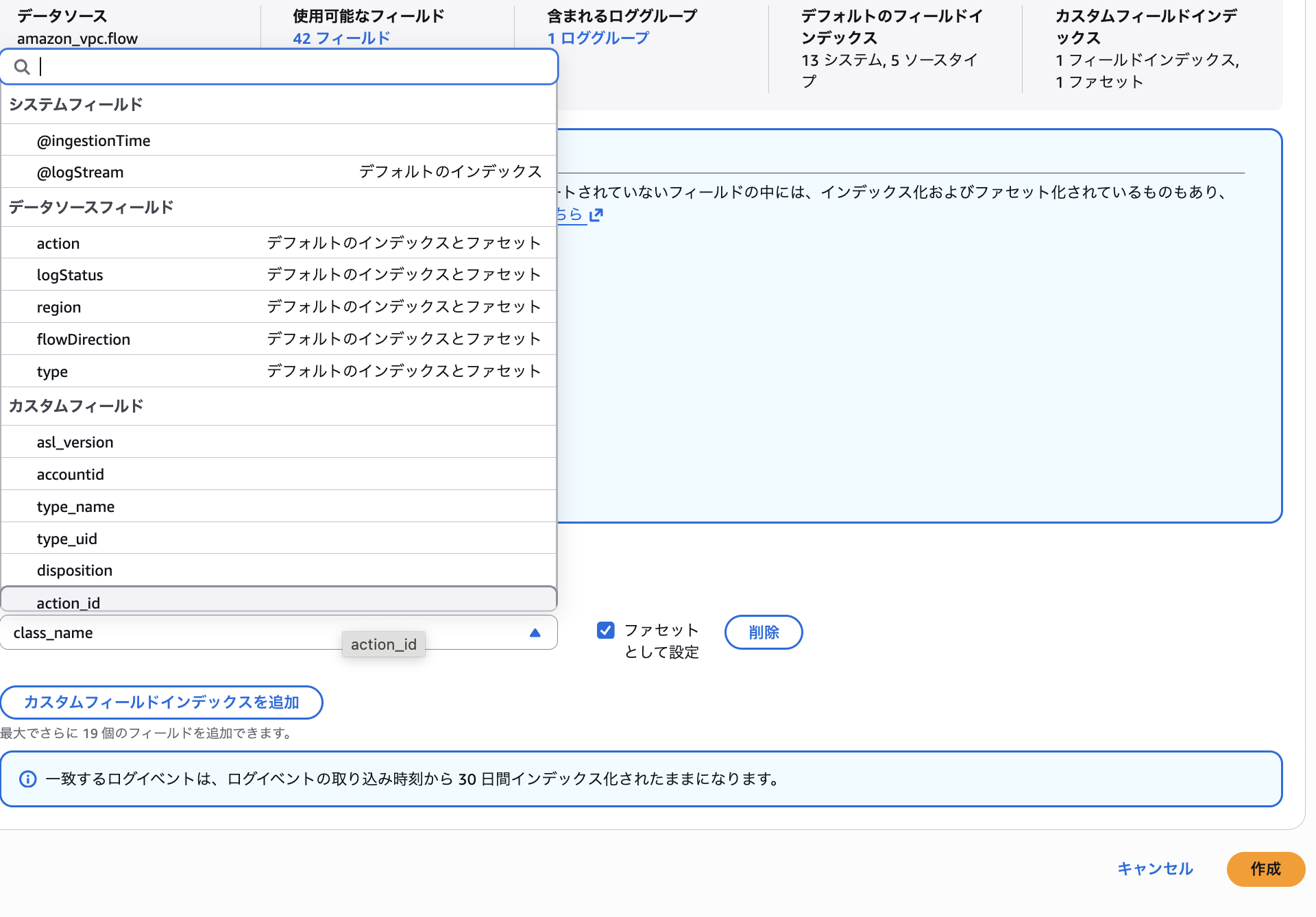Viewport: 1316px width, 917px height.
Task: Click the カスタムフィールドインデックスを追加 button
Action: (162, 702)
